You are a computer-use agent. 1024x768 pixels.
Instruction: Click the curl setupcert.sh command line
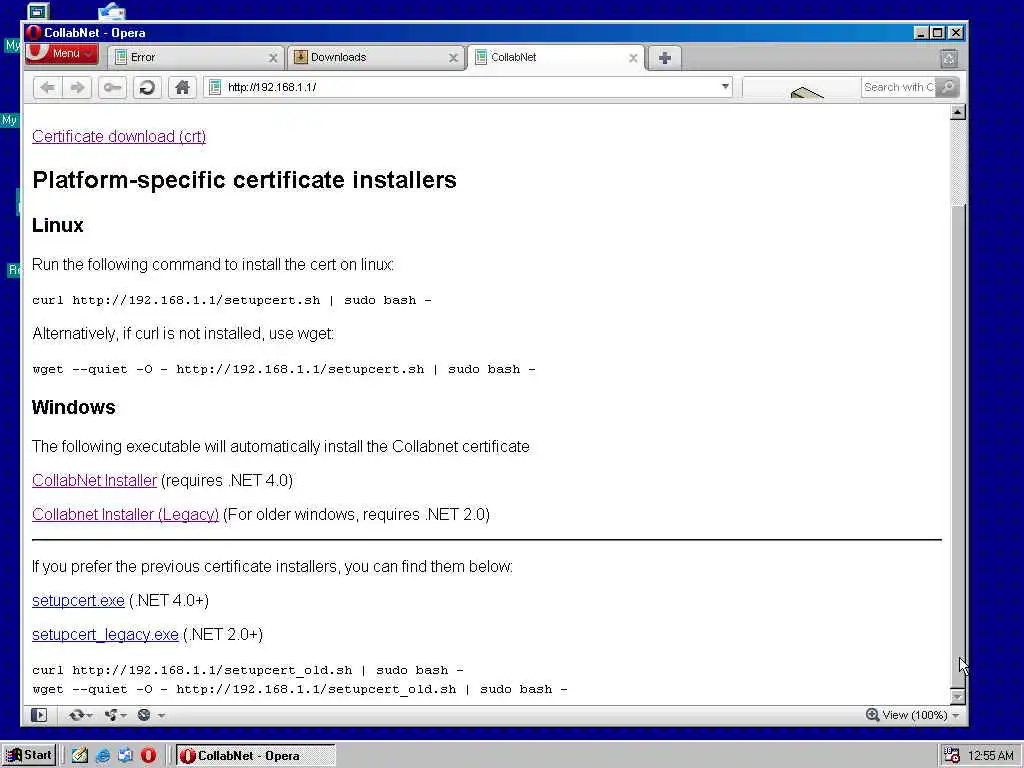click(232, 300)
